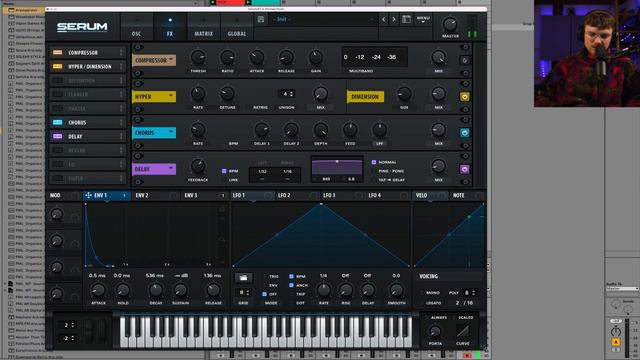Image resolution: width=640 pixels, height=360 pixels.
Task: Click the Compressor THRESH knob
Action: (x=198, y=58)
